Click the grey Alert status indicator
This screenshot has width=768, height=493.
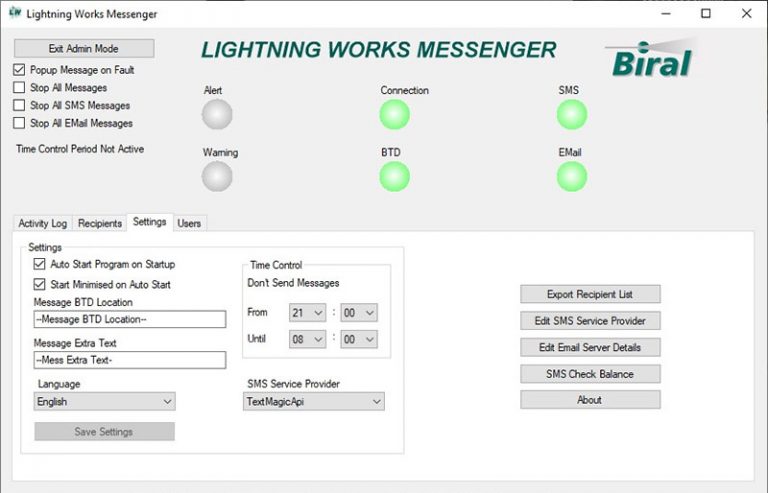pyautogui.click(x=217, y=115)
